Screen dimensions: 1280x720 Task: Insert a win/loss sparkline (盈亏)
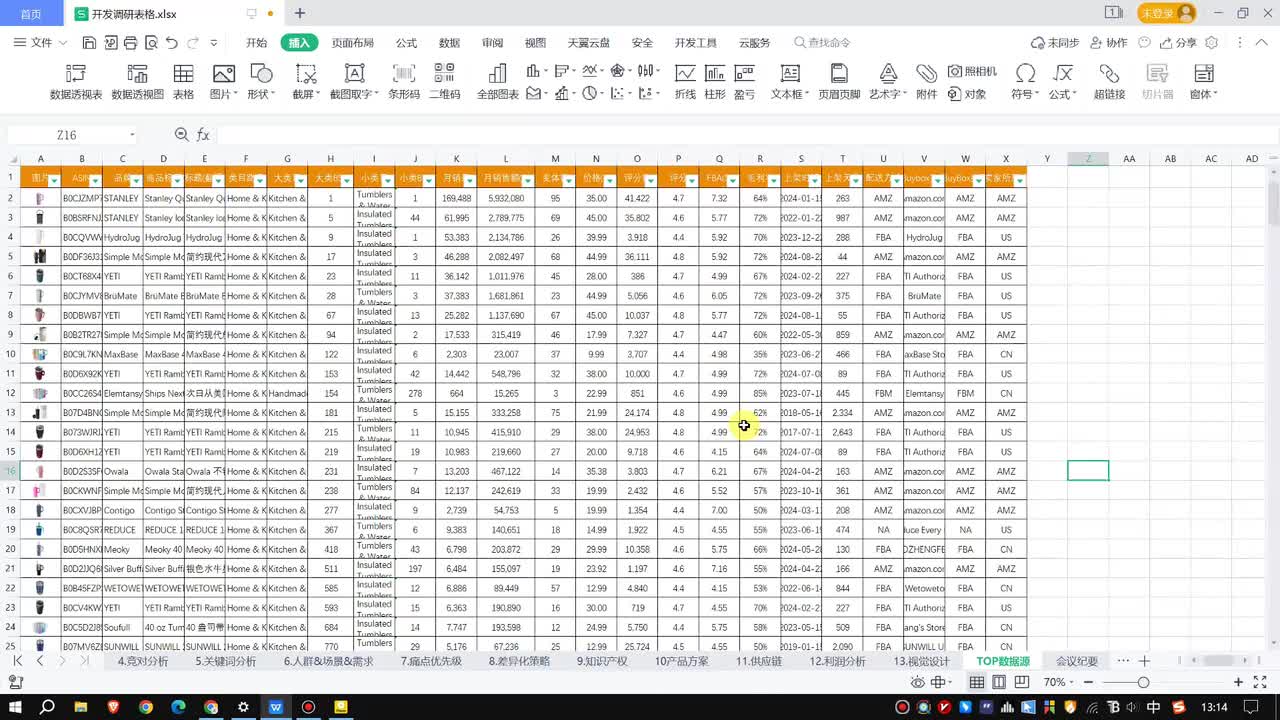click(744, 82)
